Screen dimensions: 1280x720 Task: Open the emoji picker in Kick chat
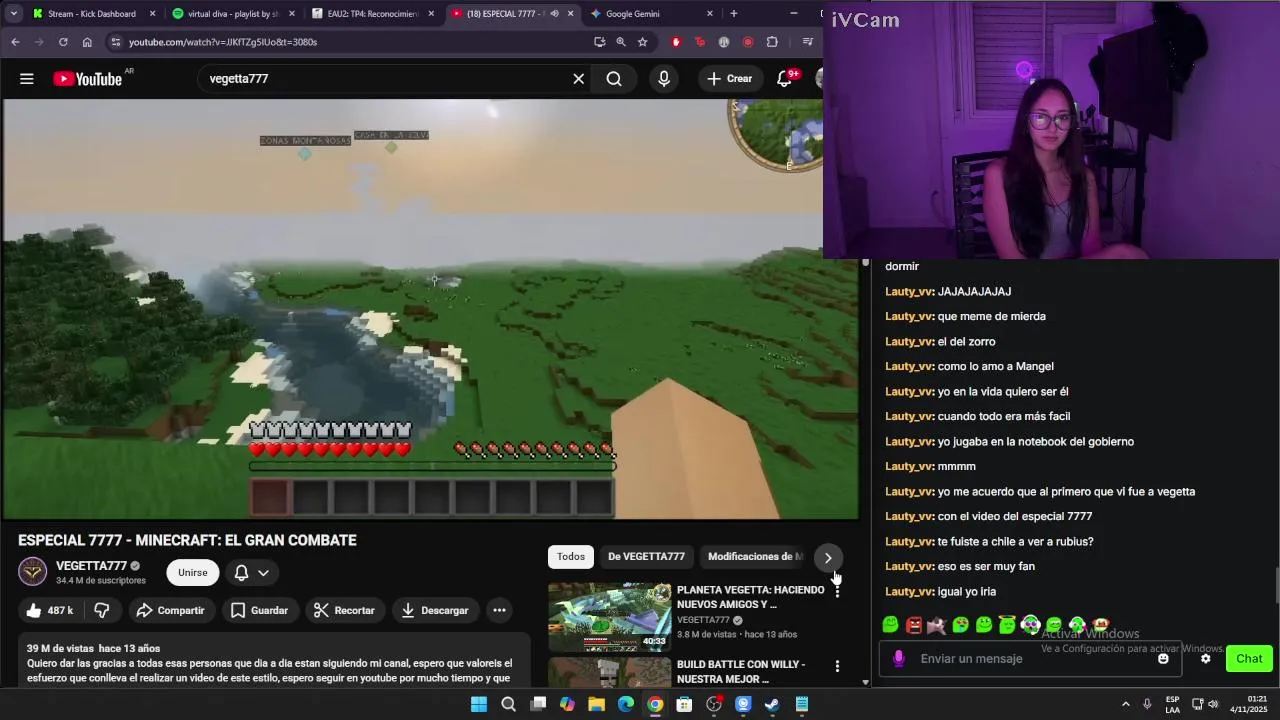(1163, 659)
